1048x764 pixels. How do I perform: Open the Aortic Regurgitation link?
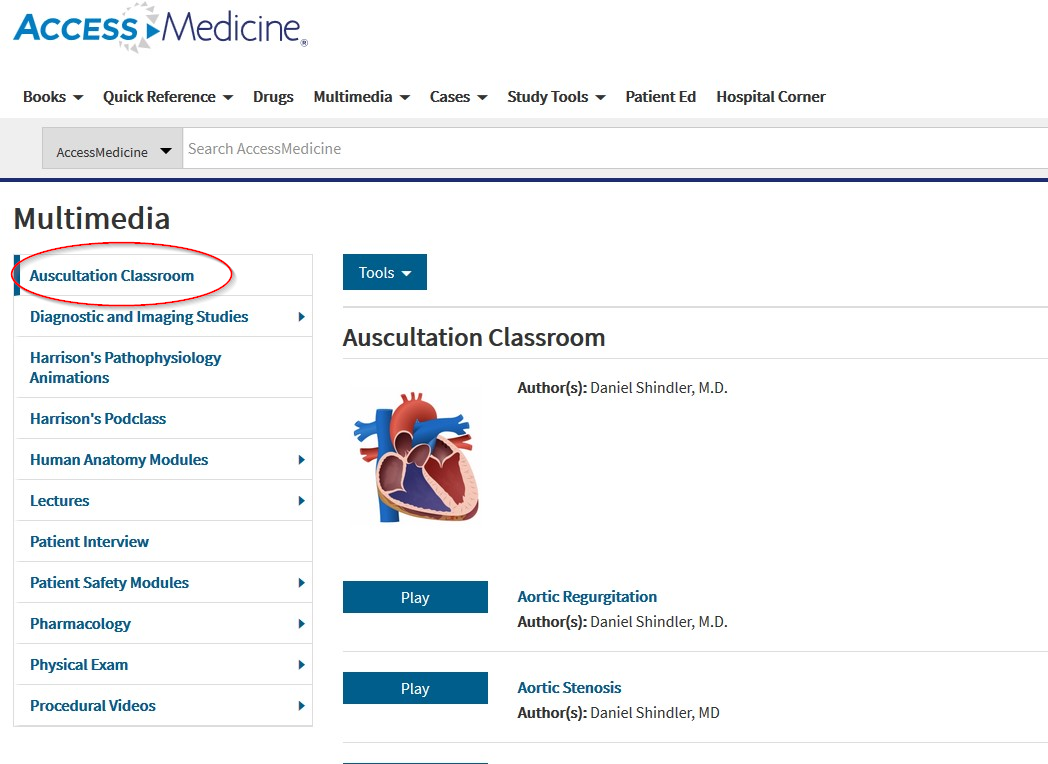pos(587,596)
